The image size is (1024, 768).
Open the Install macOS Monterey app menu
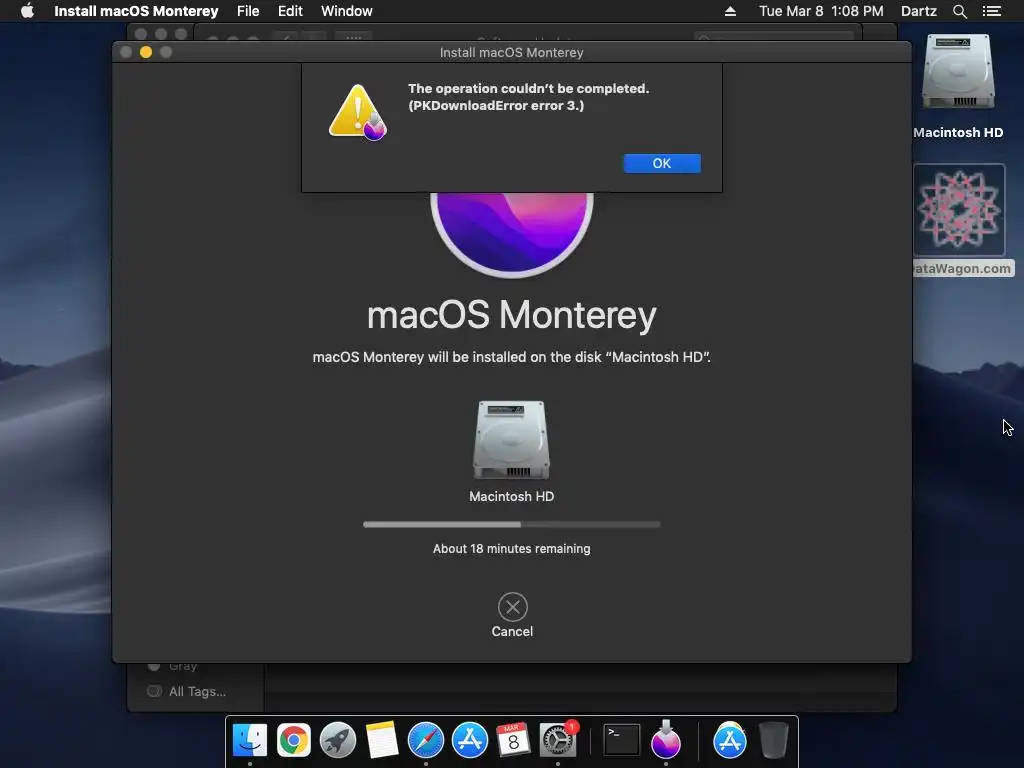136,11
